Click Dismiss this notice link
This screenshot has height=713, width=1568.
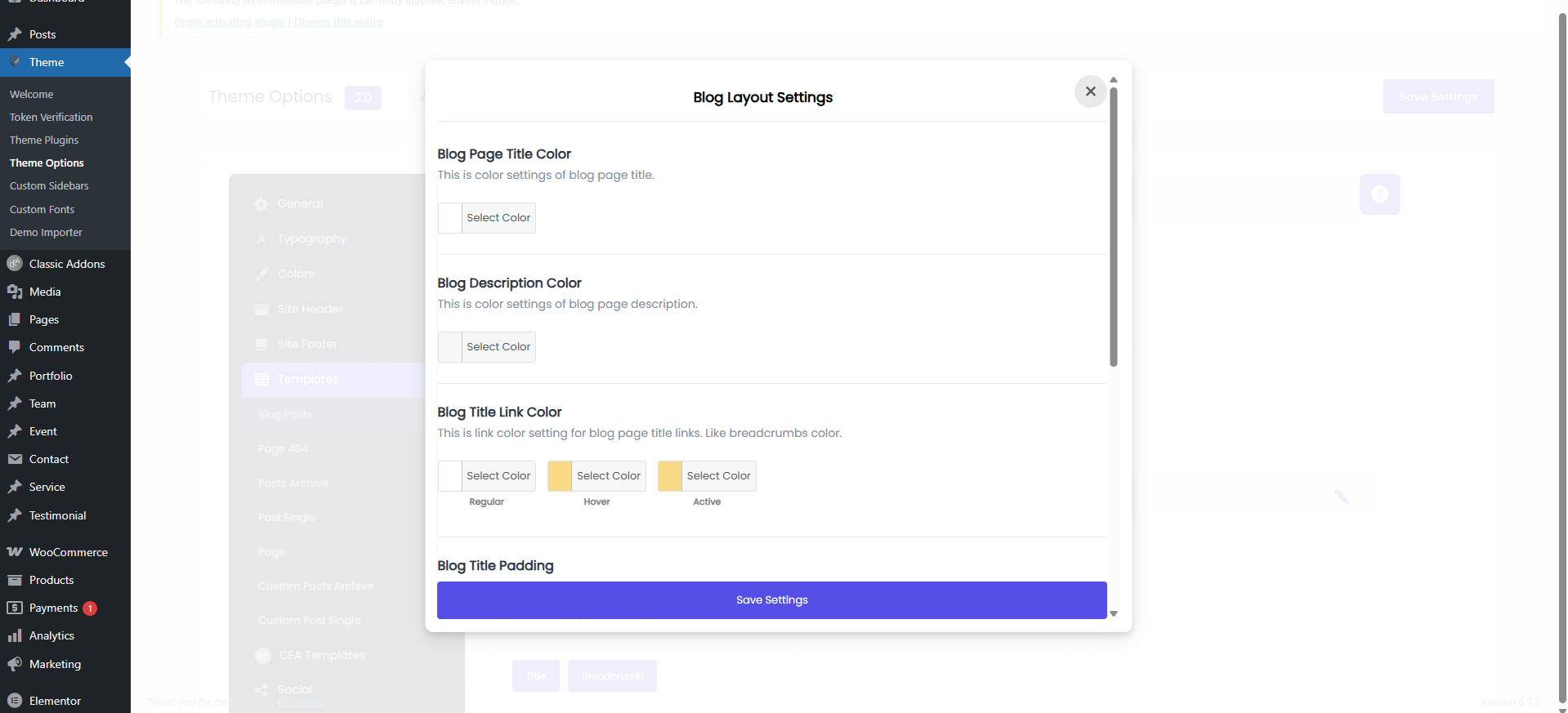point(338,22)
